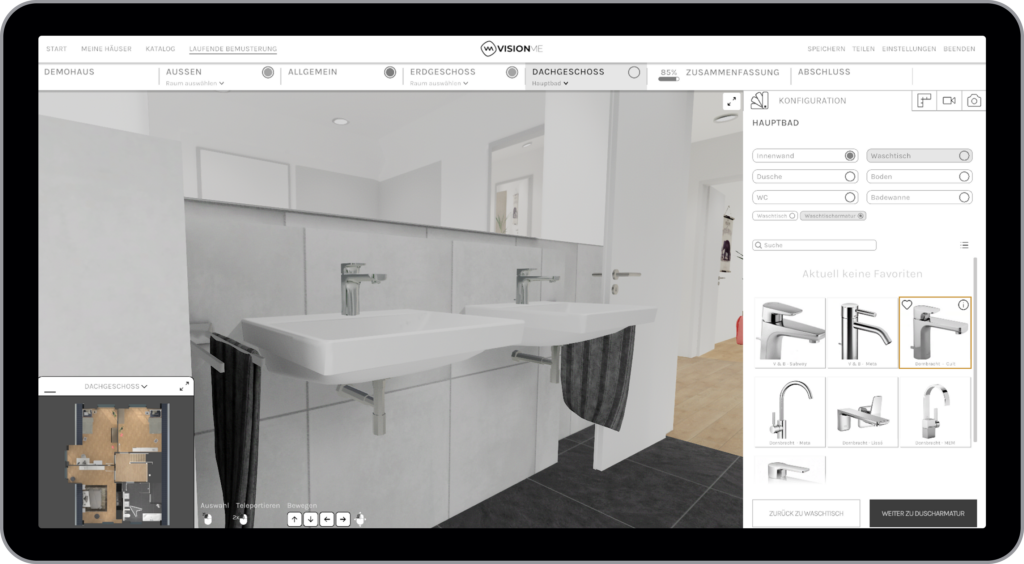Open the floor plan view icon

(924, 101)
